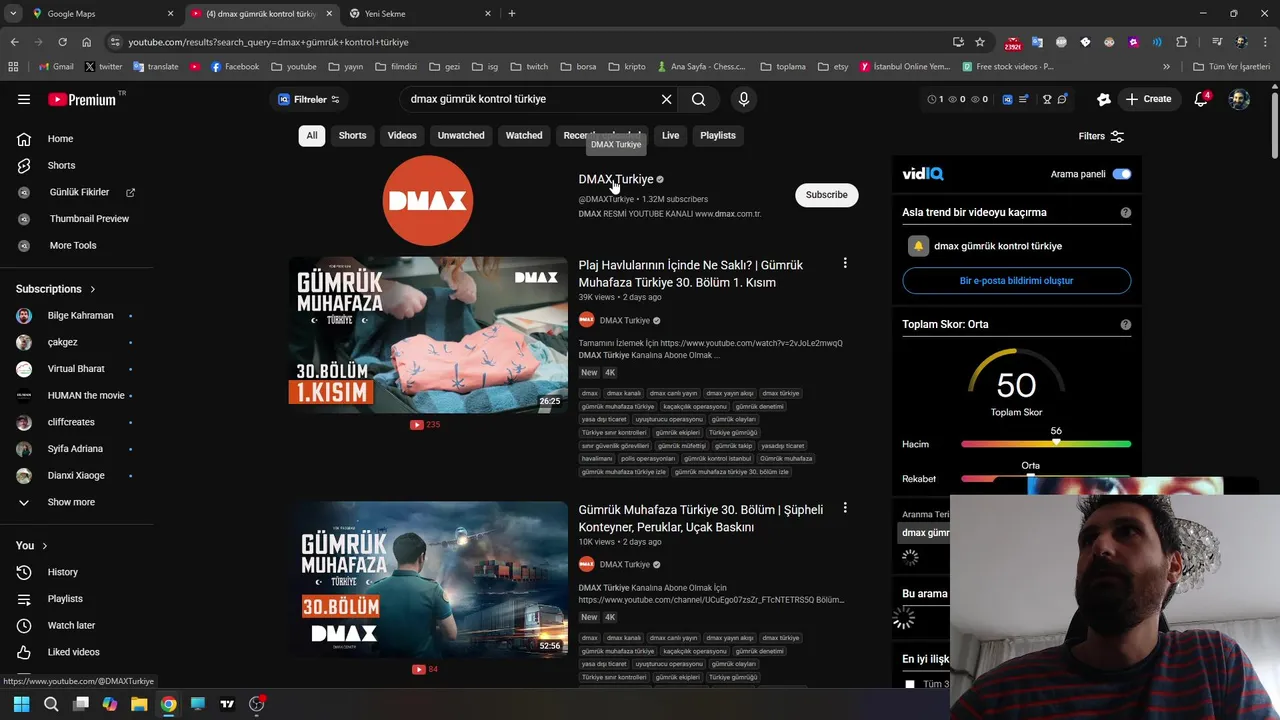Image resolution: width=1280 pixels, height=720 pixels.
Task: Open History in the sidebar
Action: pos(76,572)
